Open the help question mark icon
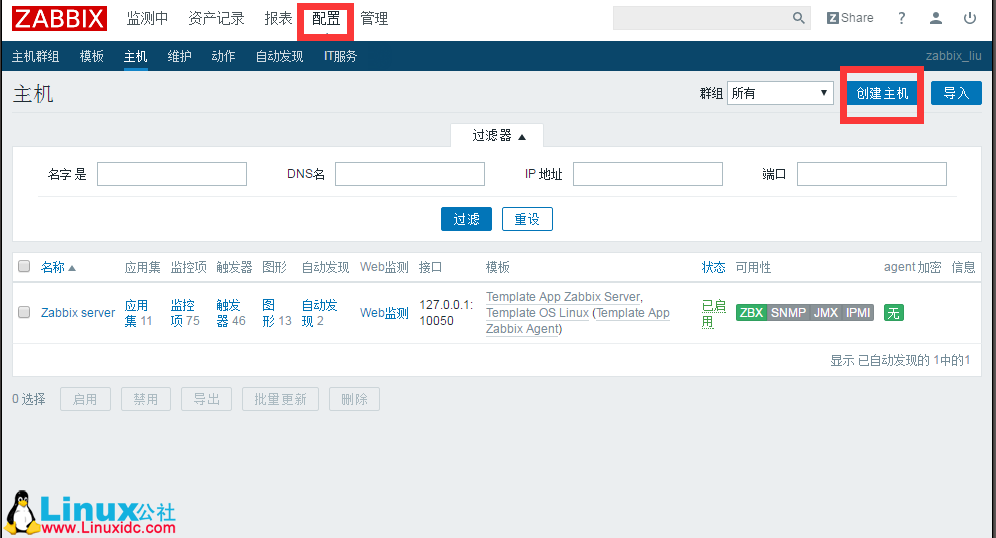 pyautogui.click(x=901, y=18)
